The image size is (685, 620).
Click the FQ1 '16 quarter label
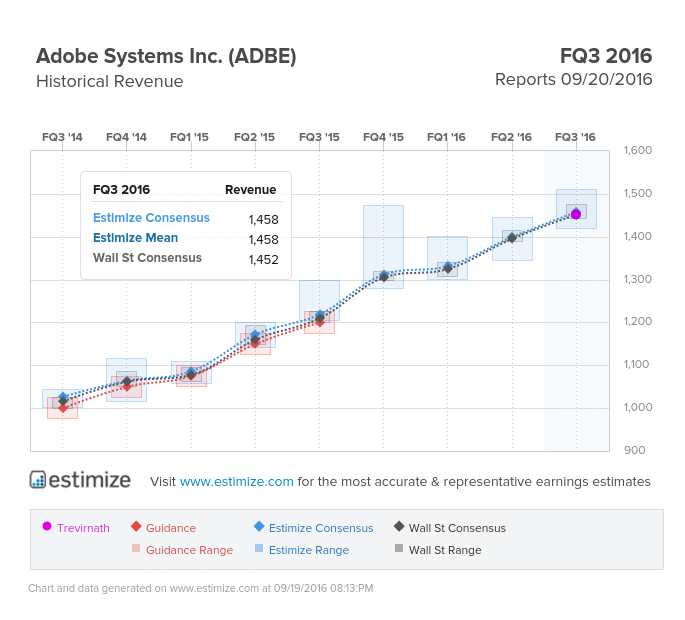(446, 137)
